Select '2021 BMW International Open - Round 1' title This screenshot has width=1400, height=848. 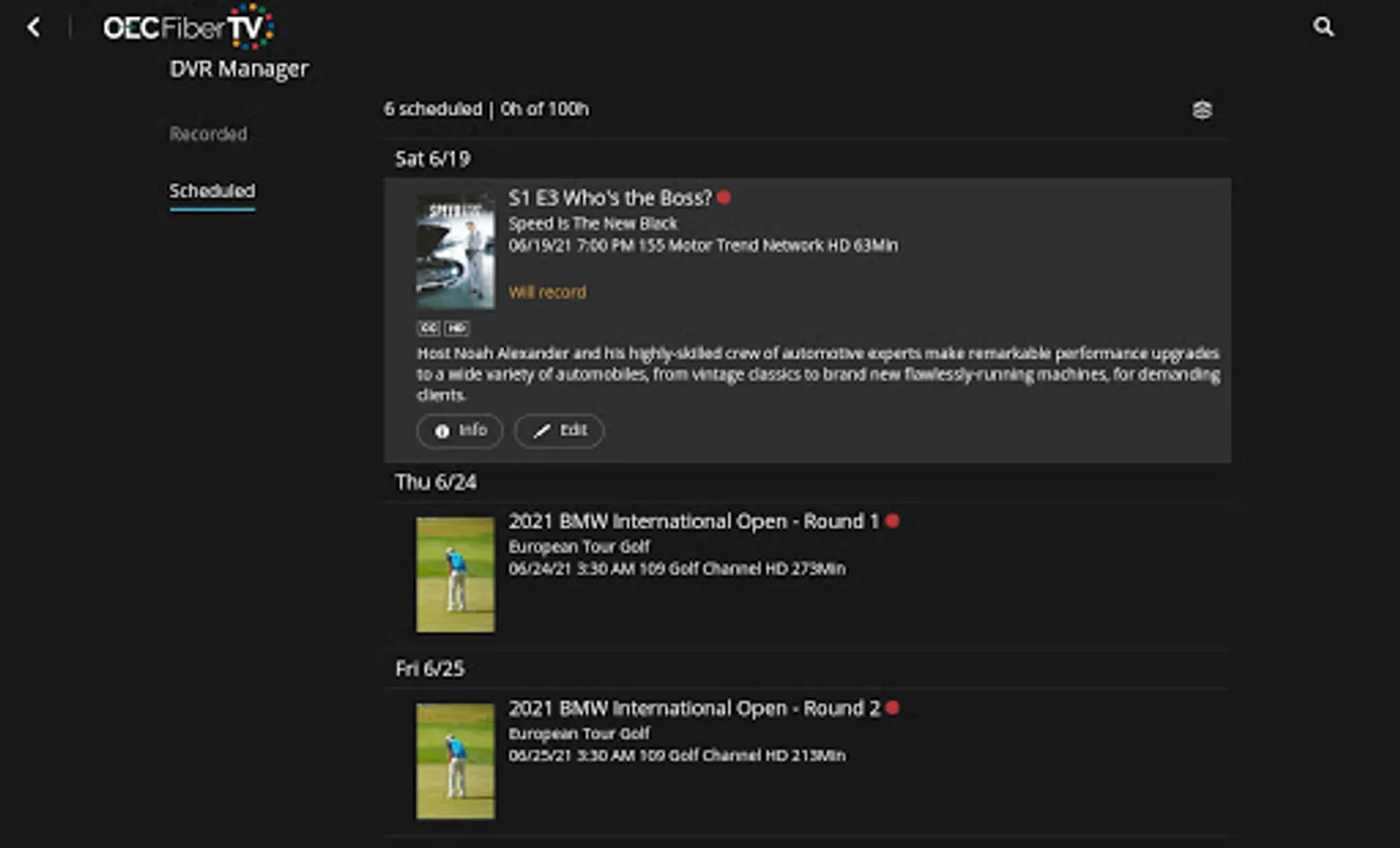pos(693,521)
